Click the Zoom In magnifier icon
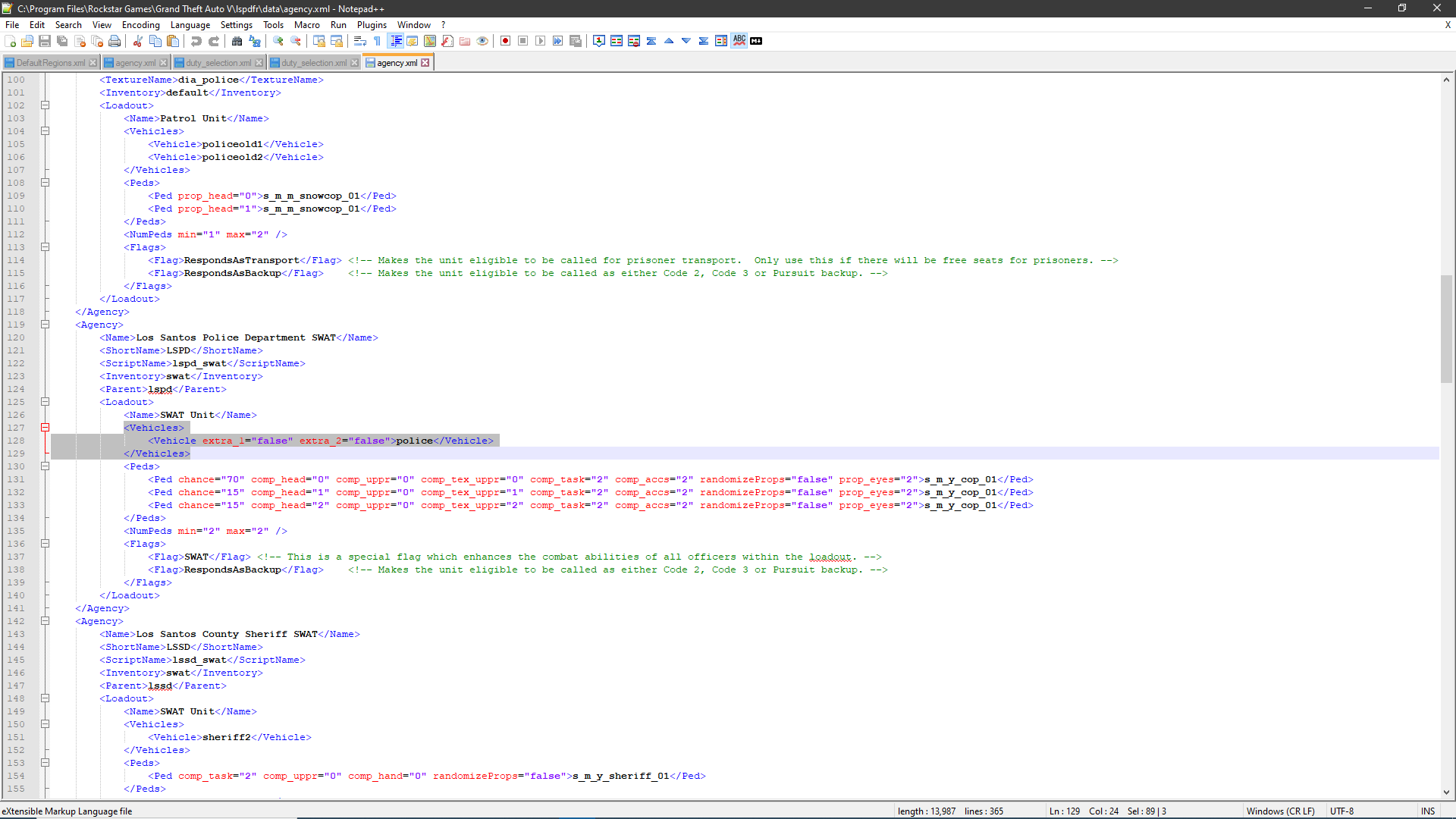 pos(278,41)
